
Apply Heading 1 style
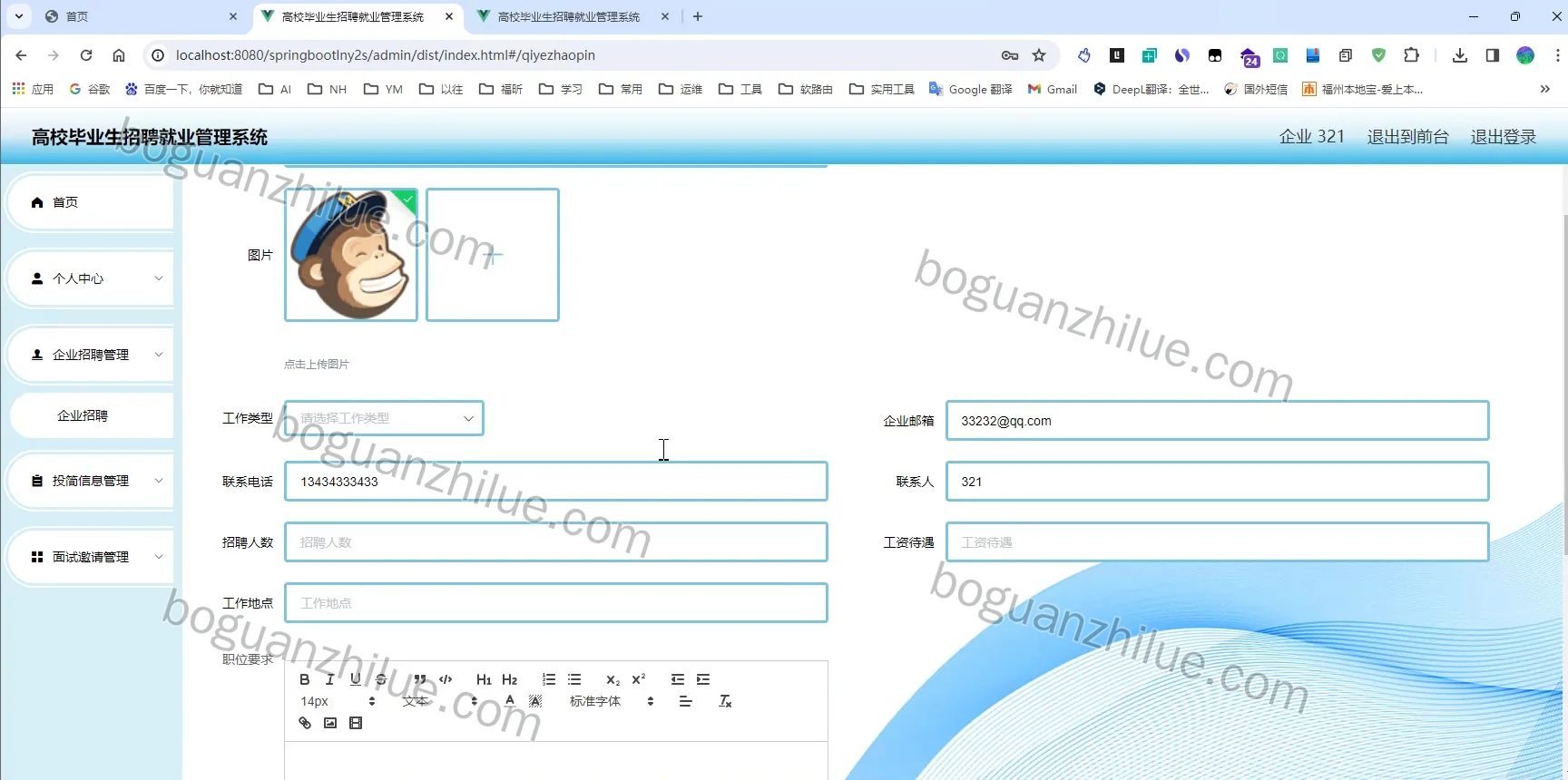click(x=484, y=679)
